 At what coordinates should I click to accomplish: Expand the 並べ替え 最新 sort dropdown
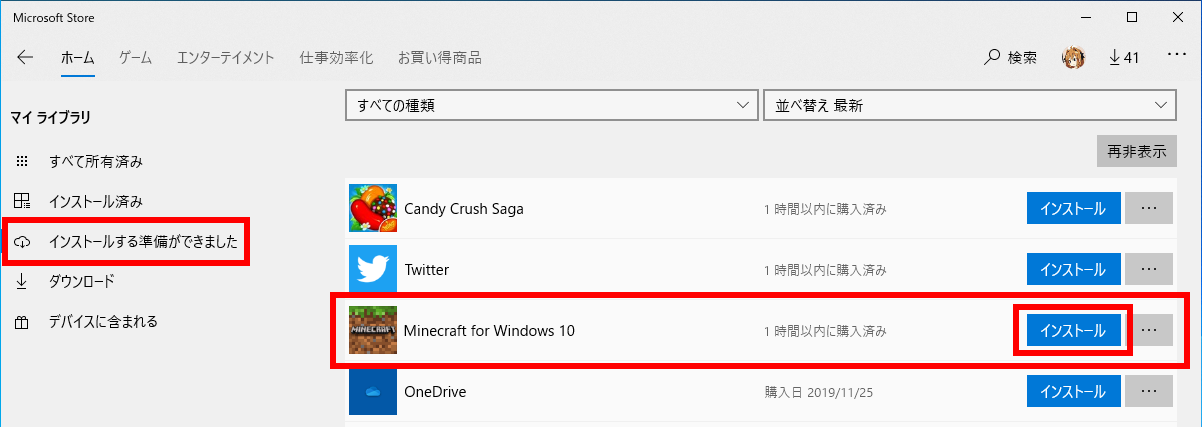click(968, 105)
